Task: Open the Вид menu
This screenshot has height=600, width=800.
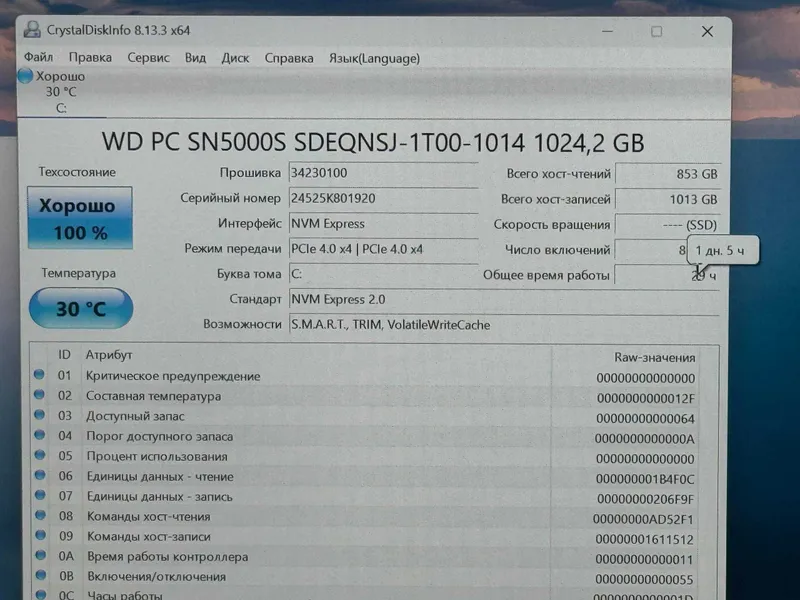Action: click(x=195, y=58)
